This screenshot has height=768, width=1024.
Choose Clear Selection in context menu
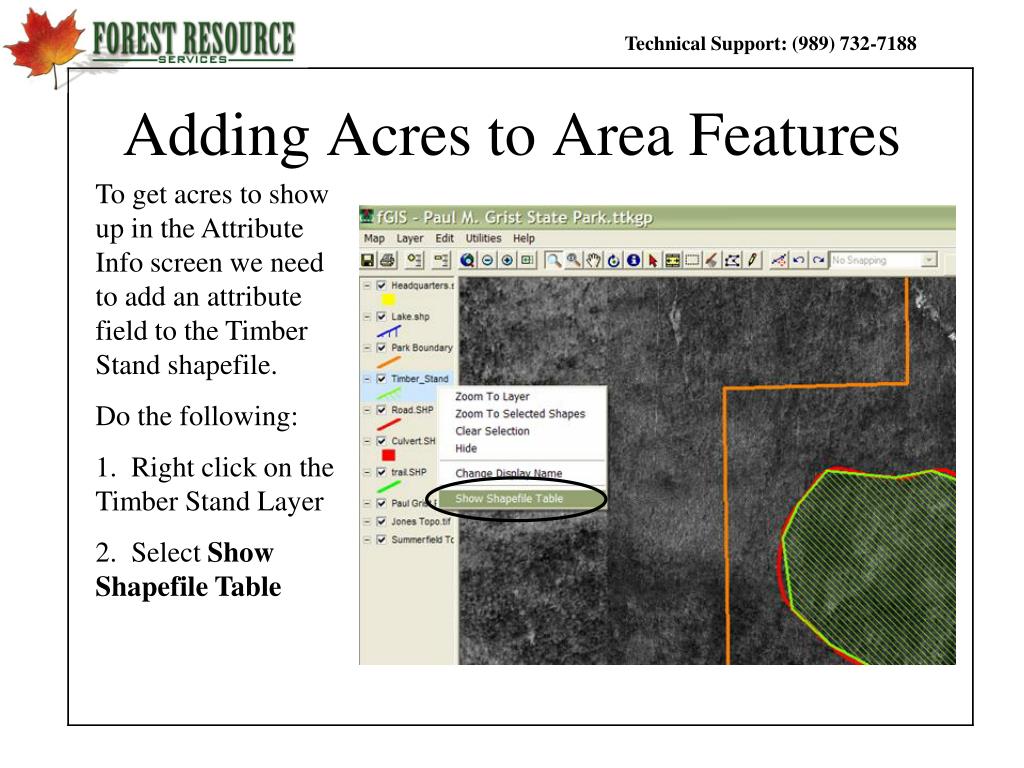522,431
